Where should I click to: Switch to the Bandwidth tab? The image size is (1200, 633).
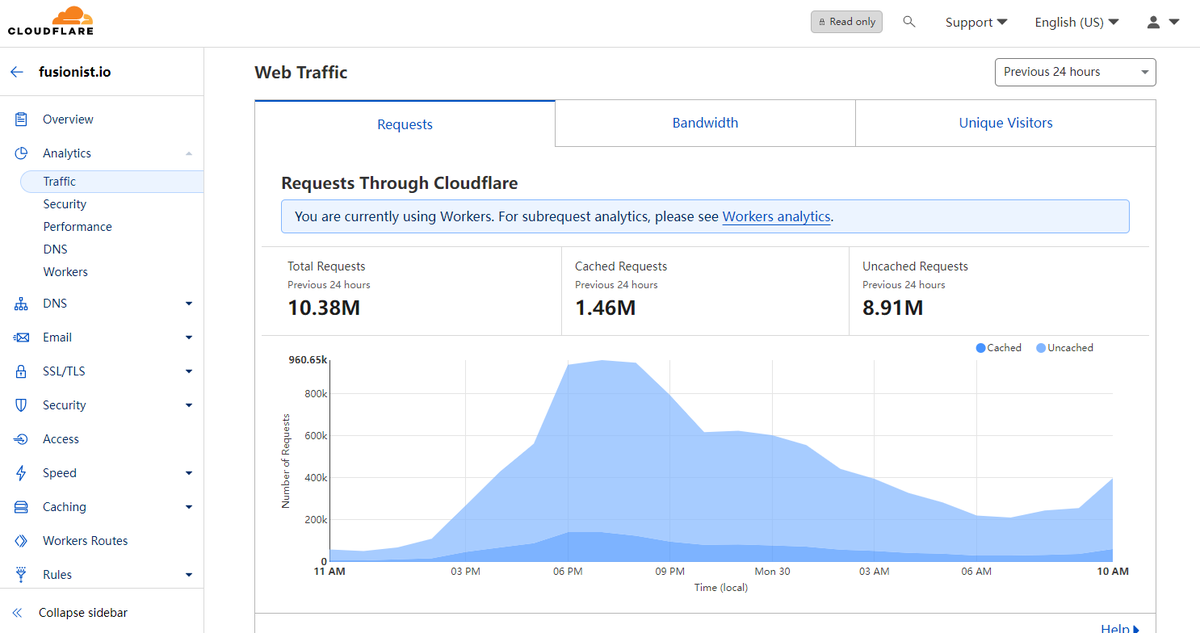click(705, 123)
